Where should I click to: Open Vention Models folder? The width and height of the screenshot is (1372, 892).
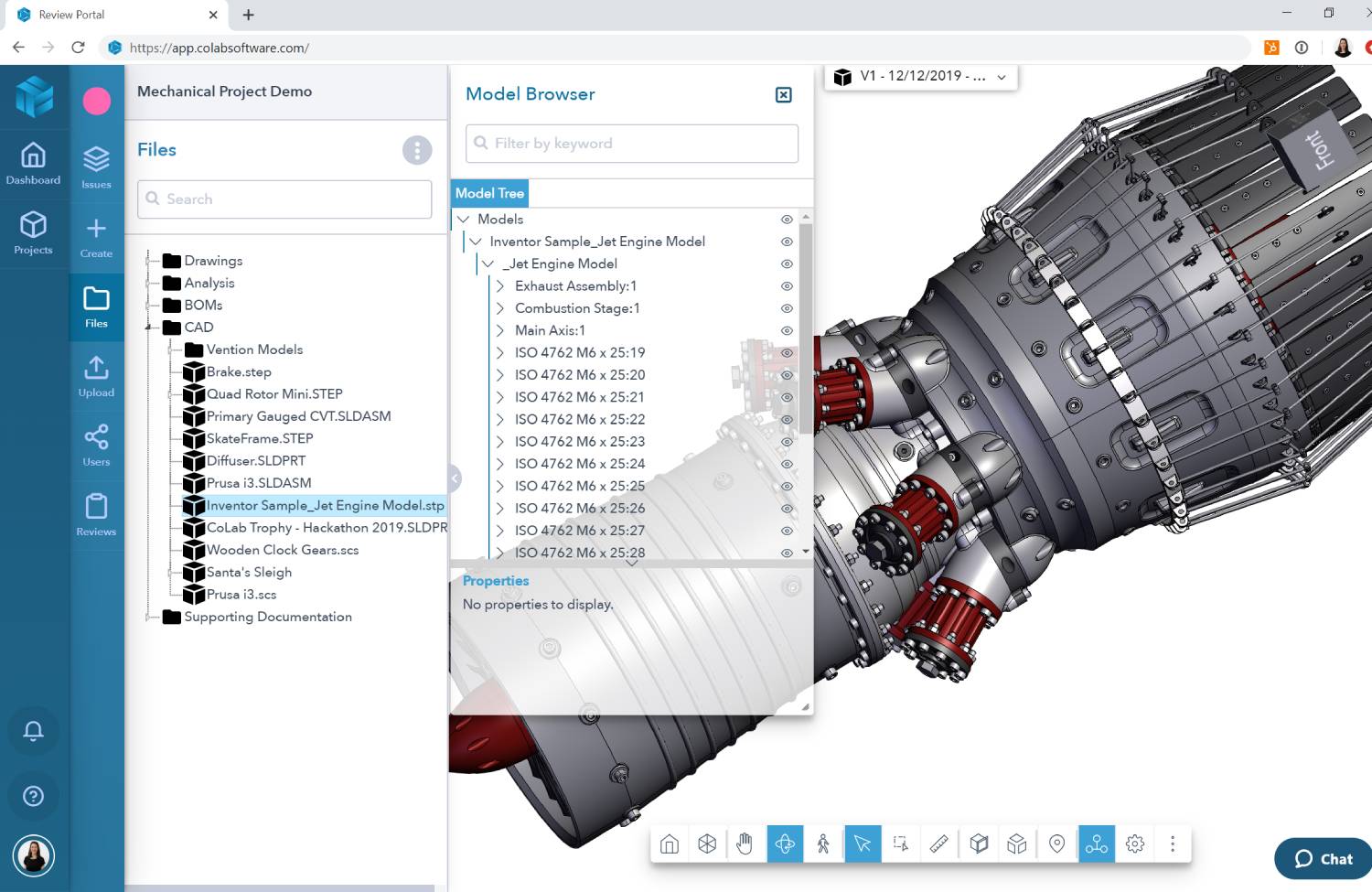(254, 349)
